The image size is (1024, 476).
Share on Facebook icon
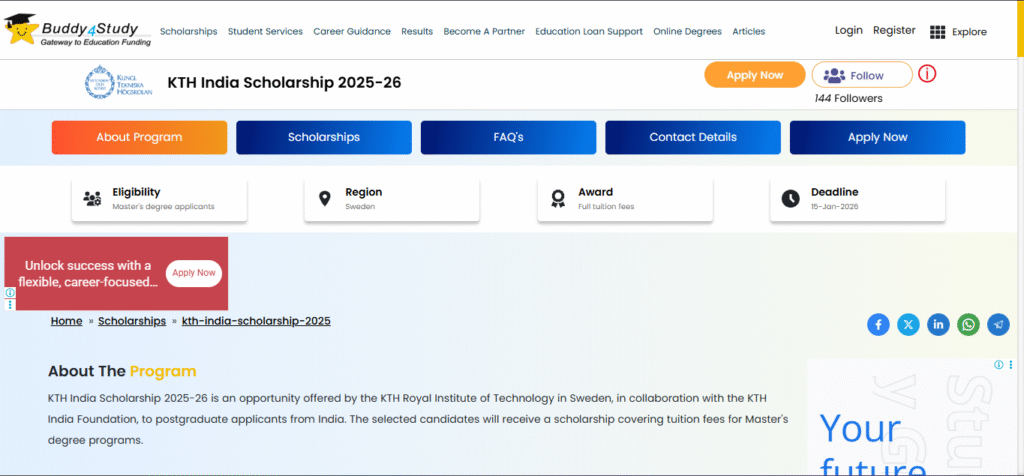pos(878,324)
